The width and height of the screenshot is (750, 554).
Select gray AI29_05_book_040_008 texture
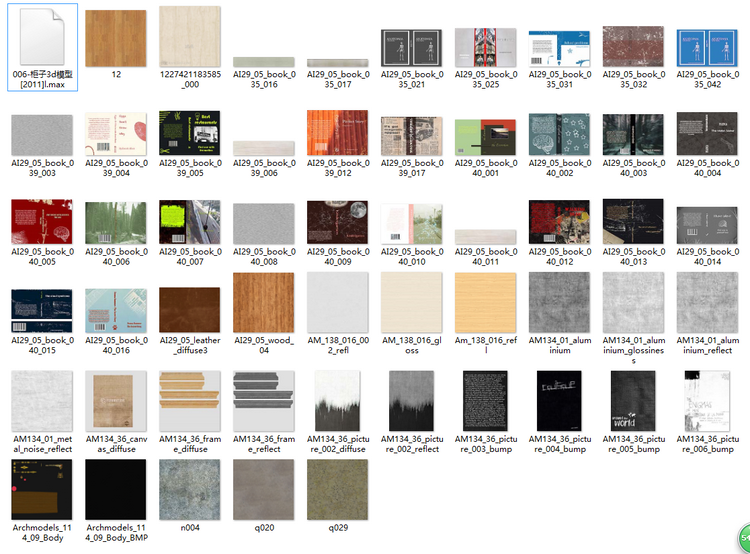(x=264, y=224)
